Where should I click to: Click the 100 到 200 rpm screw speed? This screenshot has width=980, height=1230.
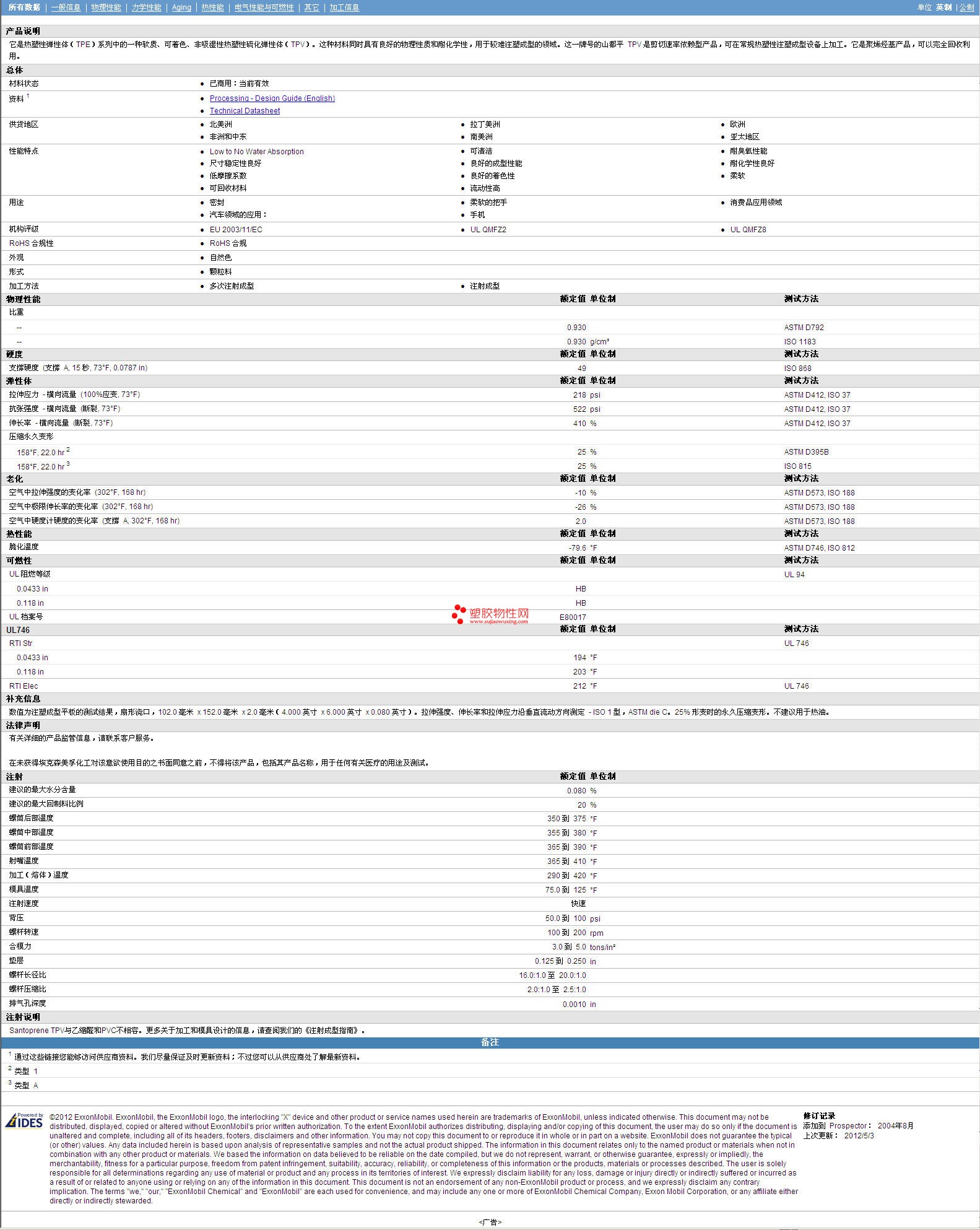click(575, 933)
